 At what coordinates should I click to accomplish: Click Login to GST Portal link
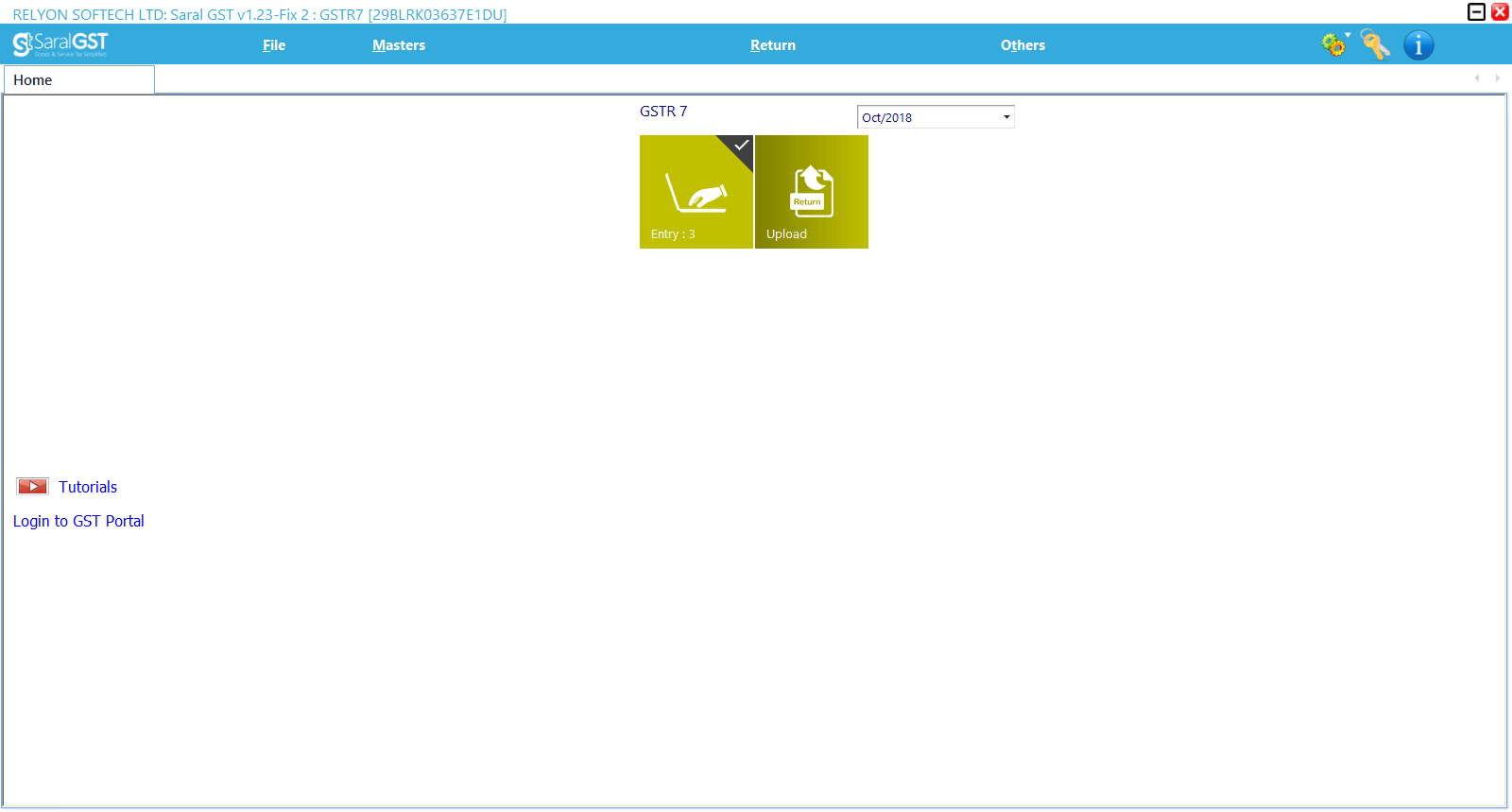pos(78,521)
